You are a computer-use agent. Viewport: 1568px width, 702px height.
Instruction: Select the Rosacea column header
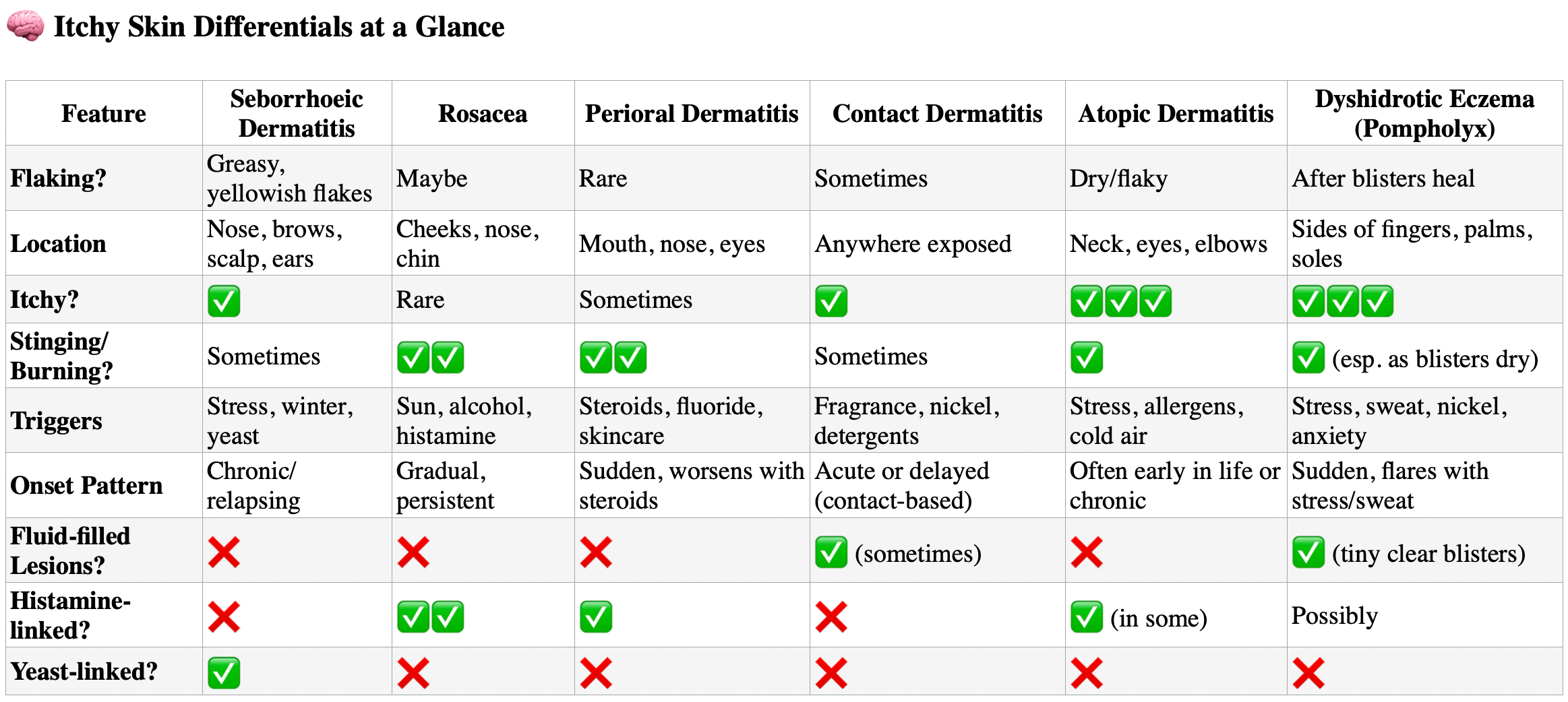(483, 113)
